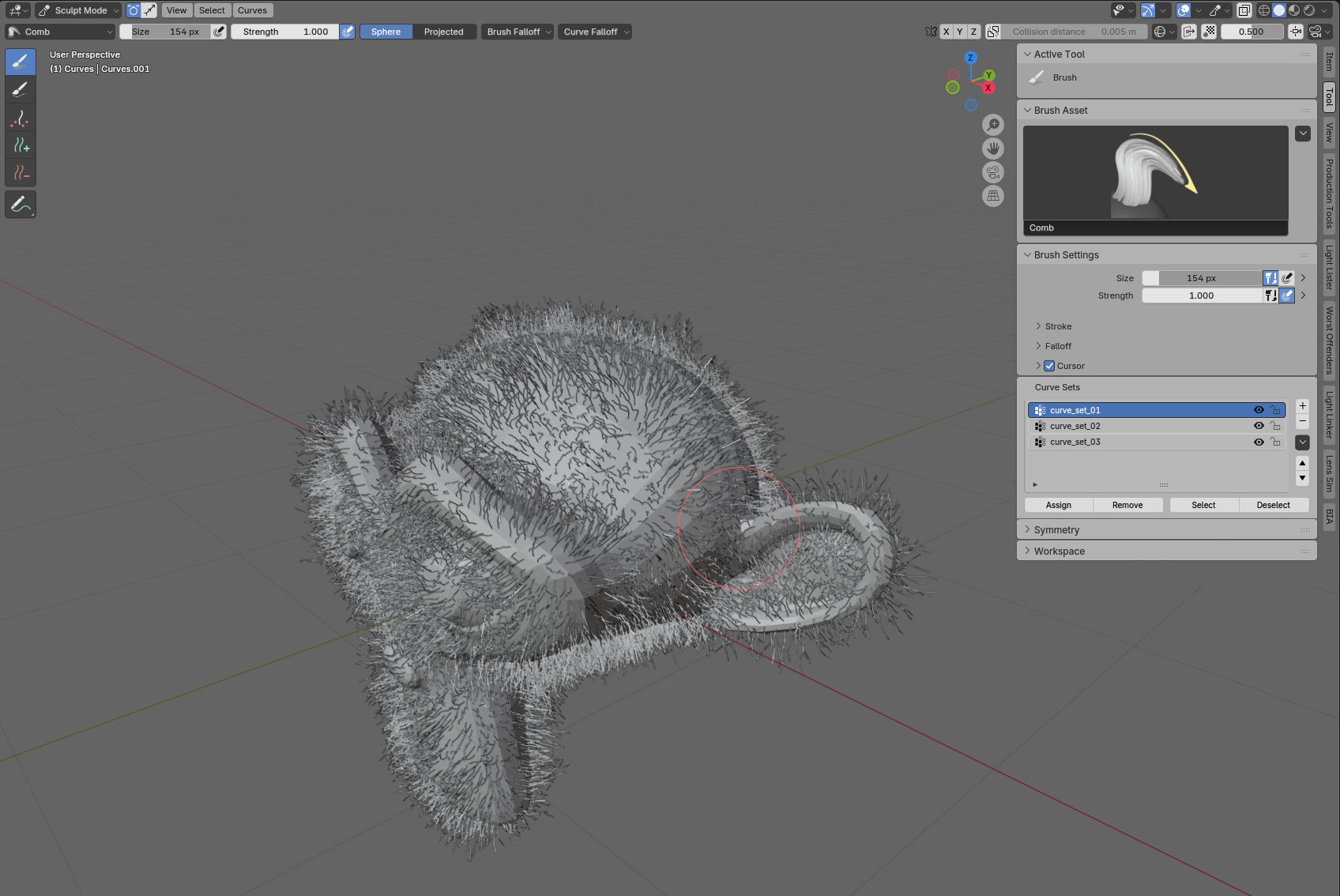Click the Deselect button
This screenshot has height=896, width=1340.
click(x=1274, y=505)
